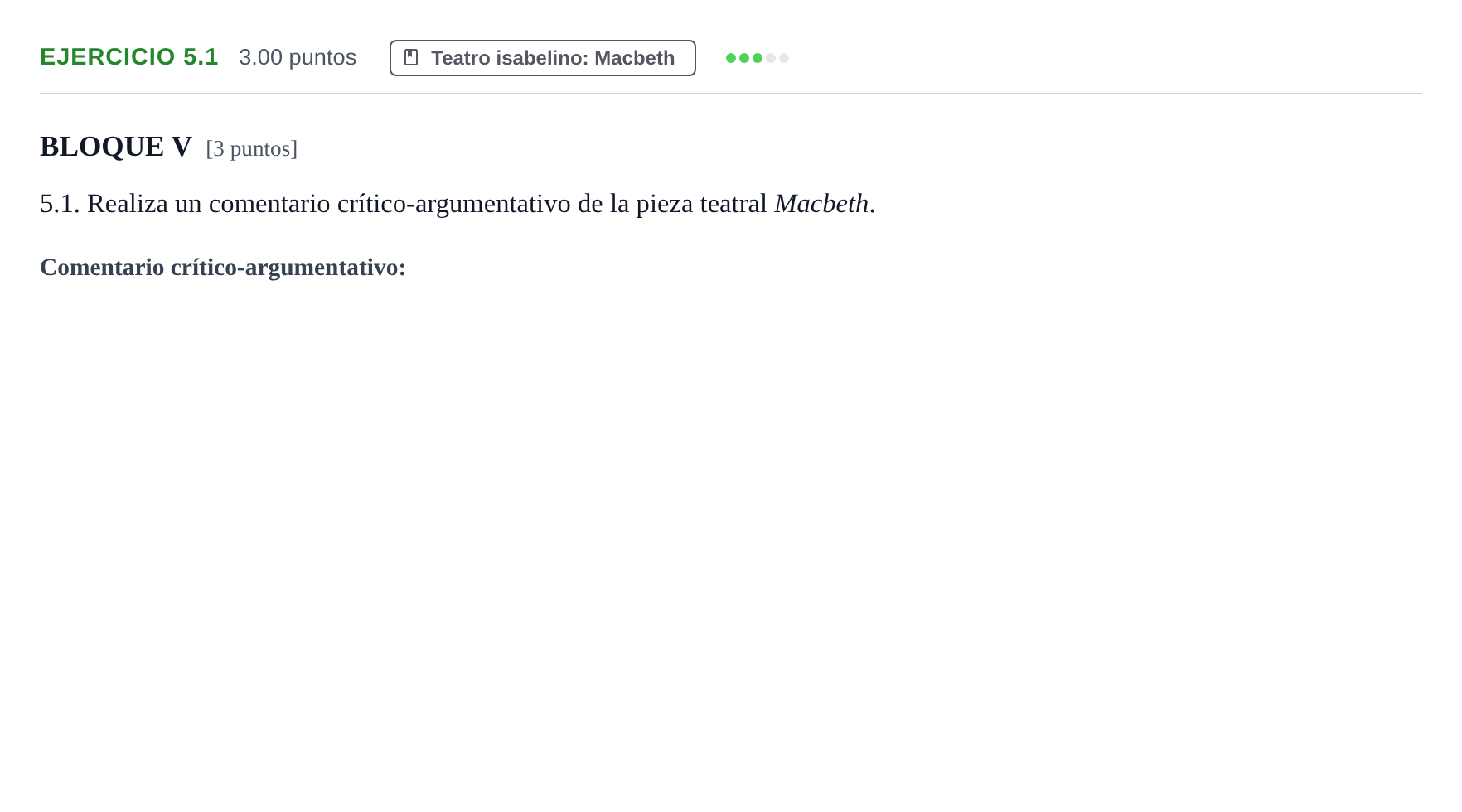Click the 3.00 puntos label

(298, 57)
